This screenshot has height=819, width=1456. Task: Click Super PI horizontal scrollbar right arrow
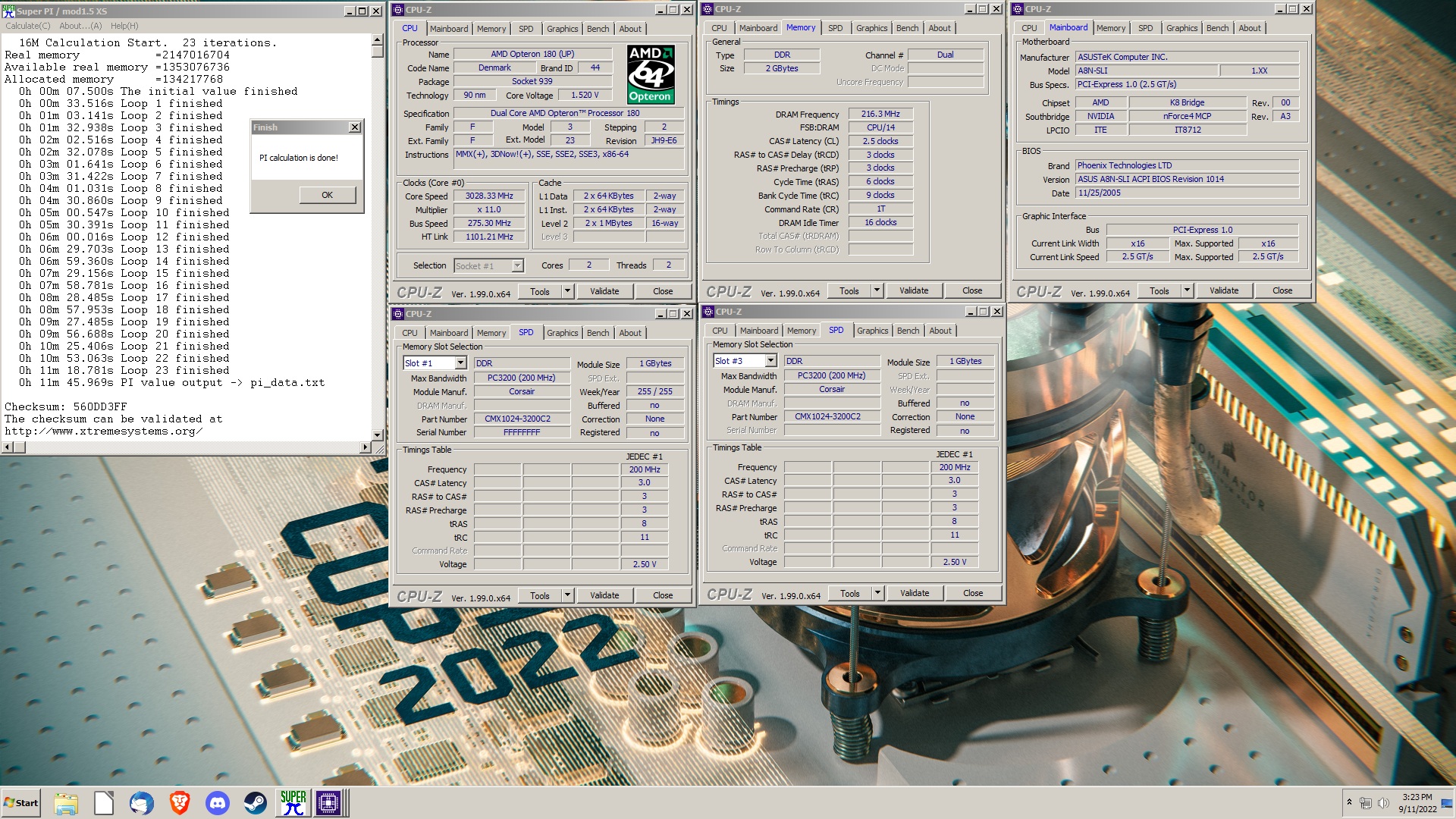point(366,447)
